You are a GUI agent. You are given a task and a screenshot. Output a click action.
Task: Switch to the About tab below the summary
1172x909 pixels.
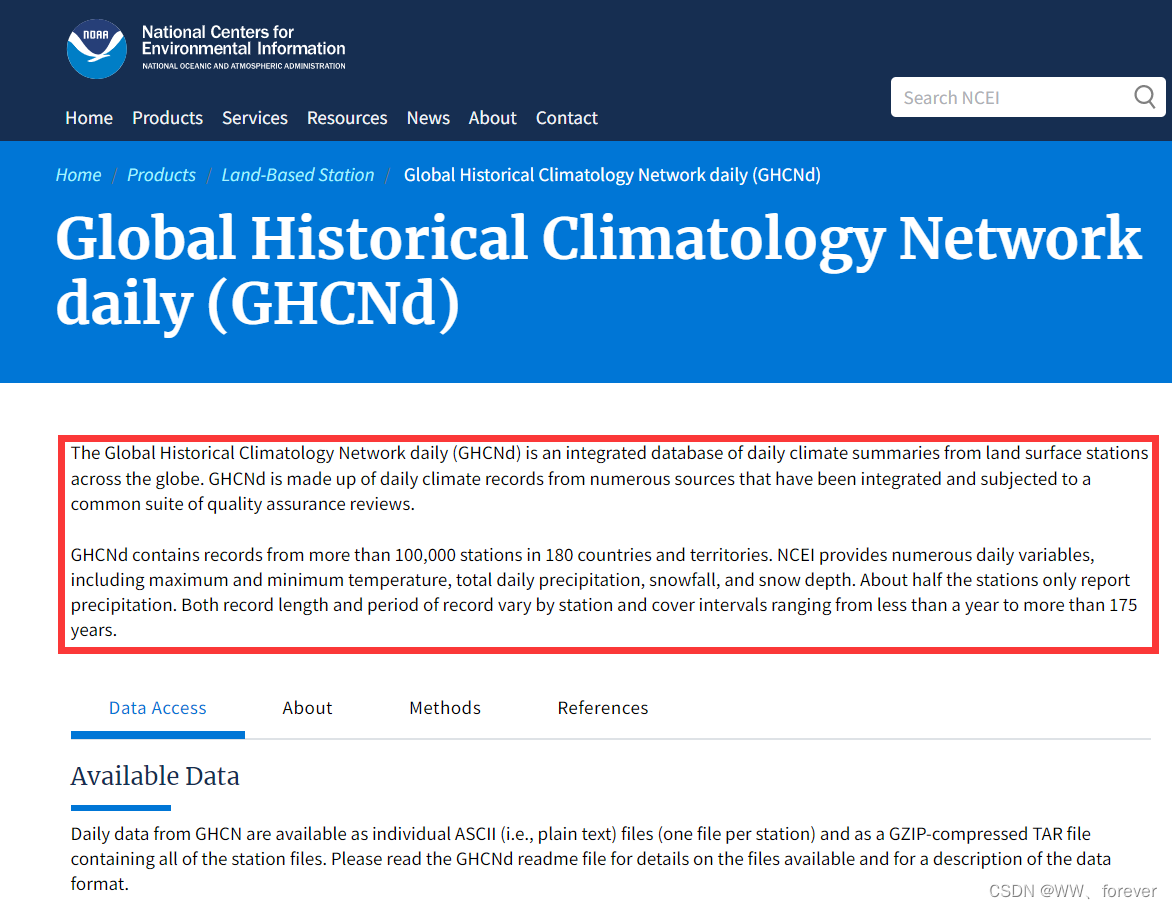coord(307,708)
